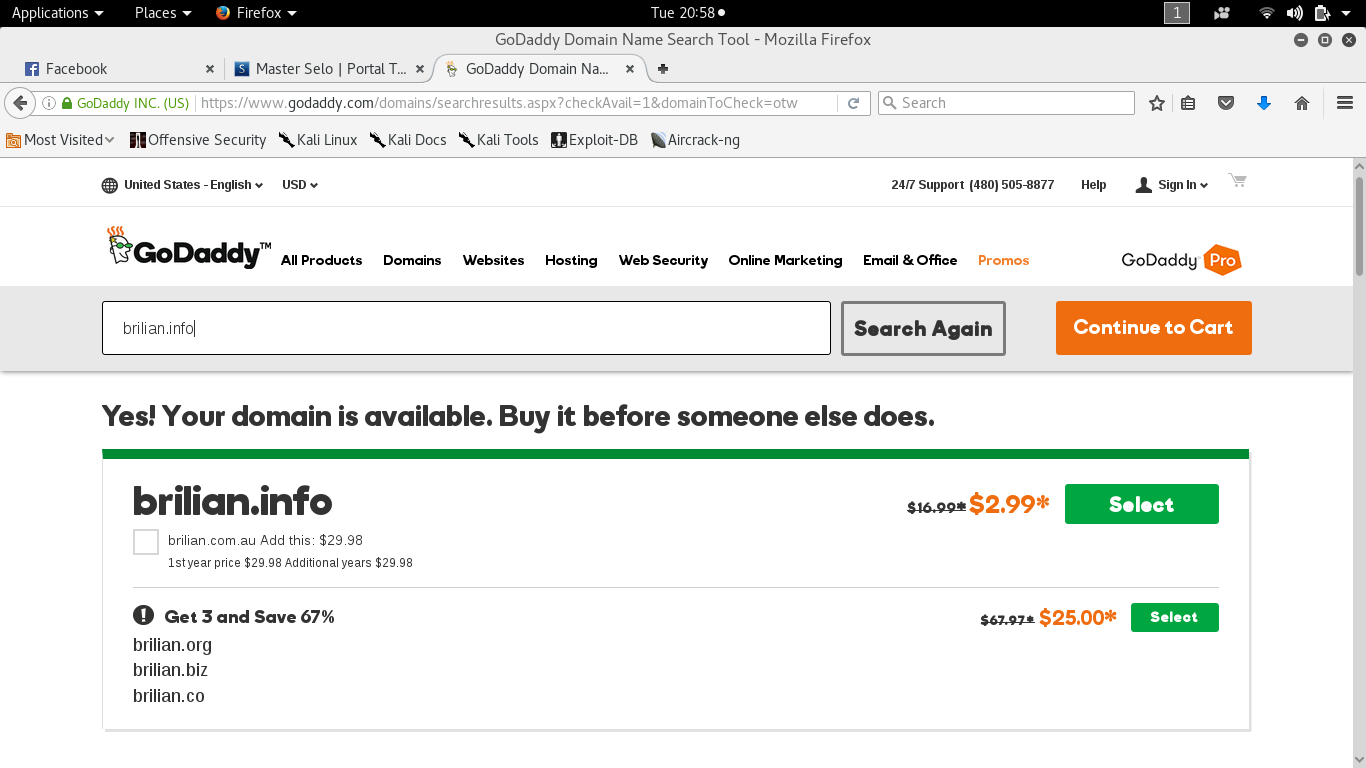Open the Kali Linux bookmark

(318, 140)
